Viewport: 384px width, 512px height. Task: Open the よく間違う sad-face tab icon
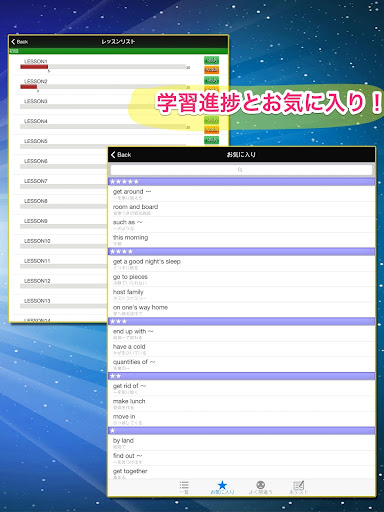(260, 485)
